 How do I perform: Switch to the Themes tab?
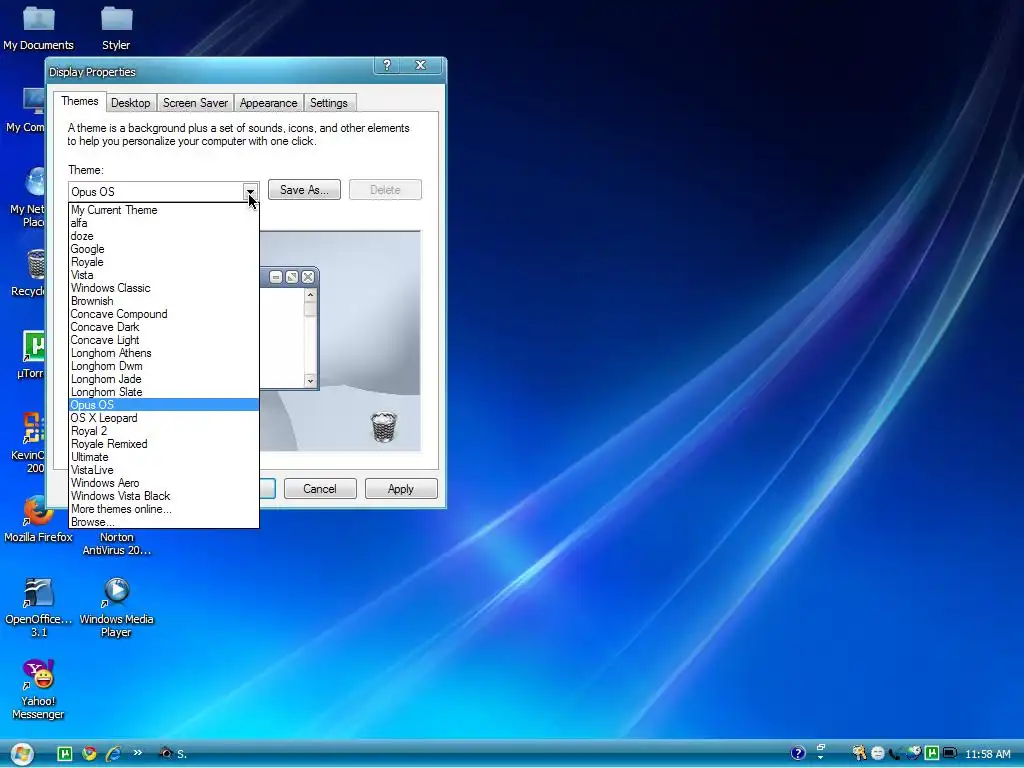click(x=80, y=101)
